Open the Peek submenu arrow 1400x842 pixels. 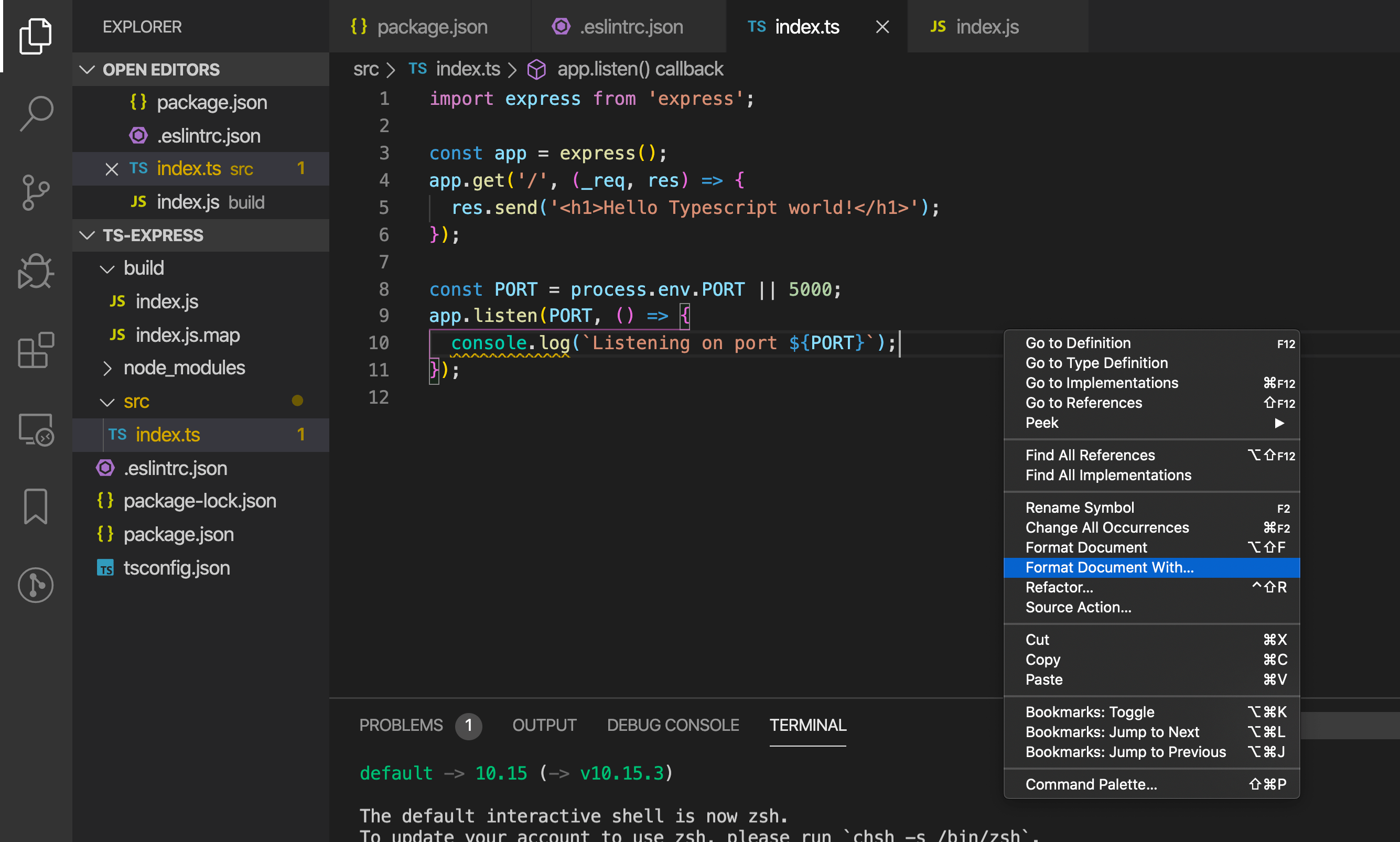1279,423
